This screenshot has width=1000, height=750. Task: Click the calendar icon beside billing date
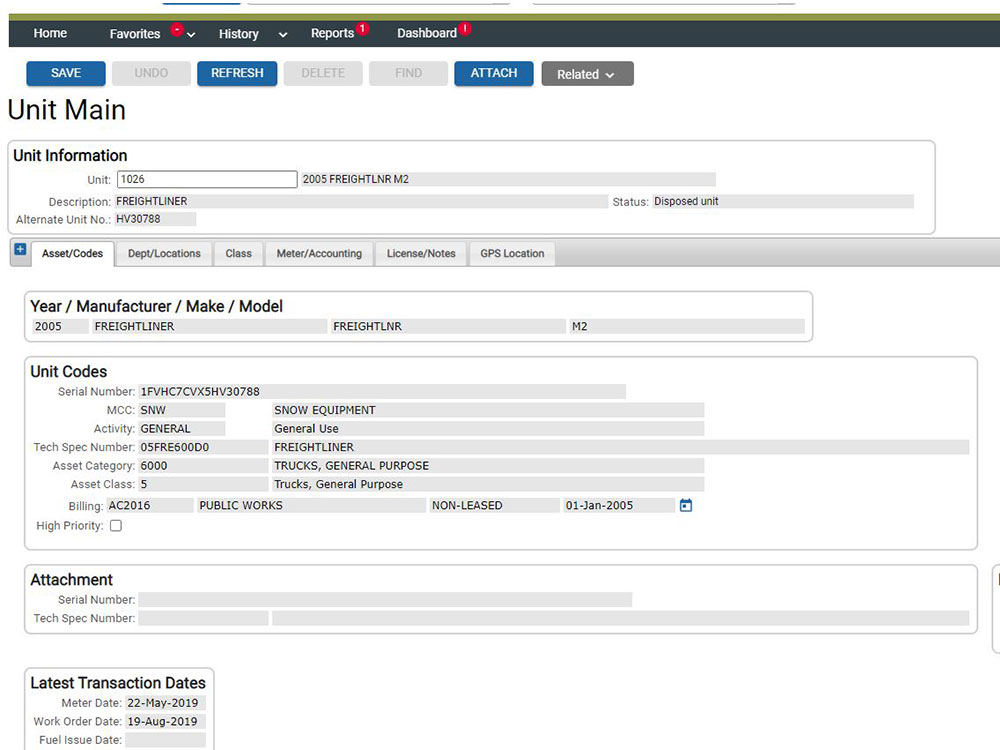click(x=685, y=506)
